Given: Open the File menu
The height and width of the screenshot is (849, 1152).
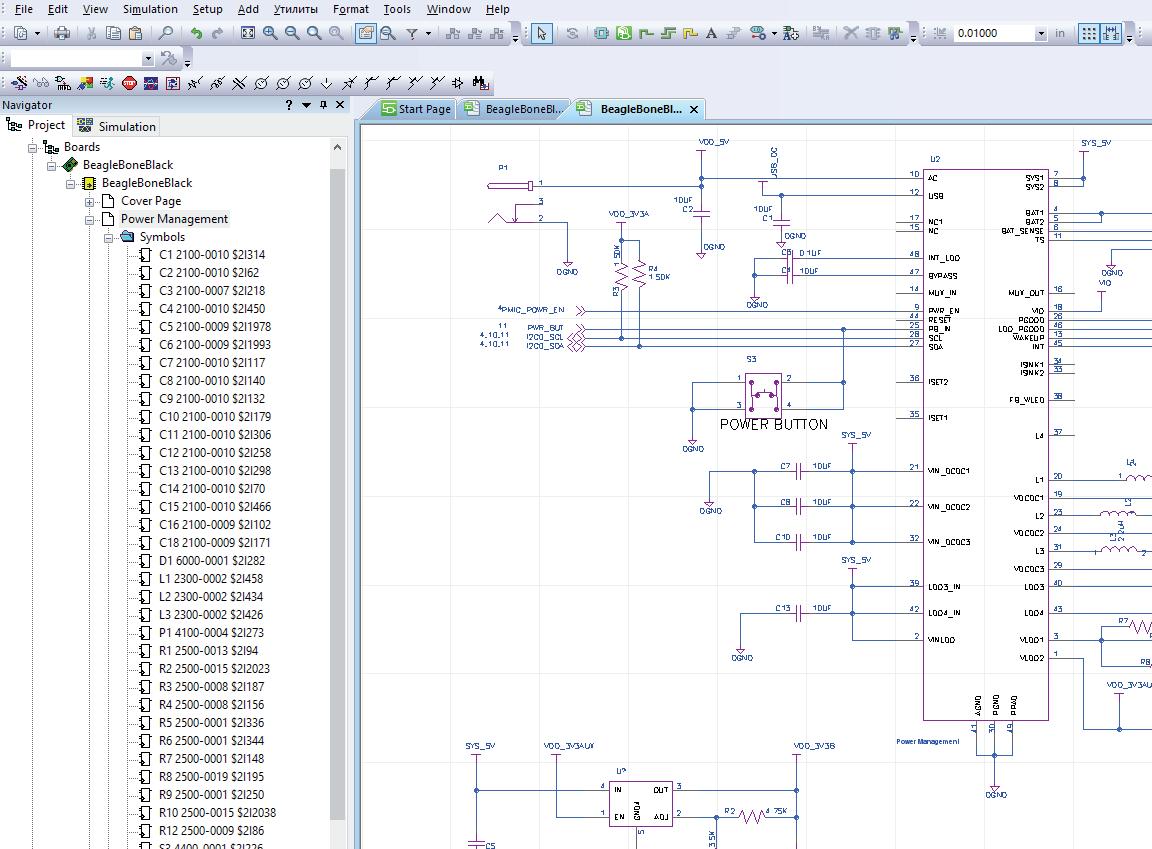Looking at the screenshot, I should point(24,9).
